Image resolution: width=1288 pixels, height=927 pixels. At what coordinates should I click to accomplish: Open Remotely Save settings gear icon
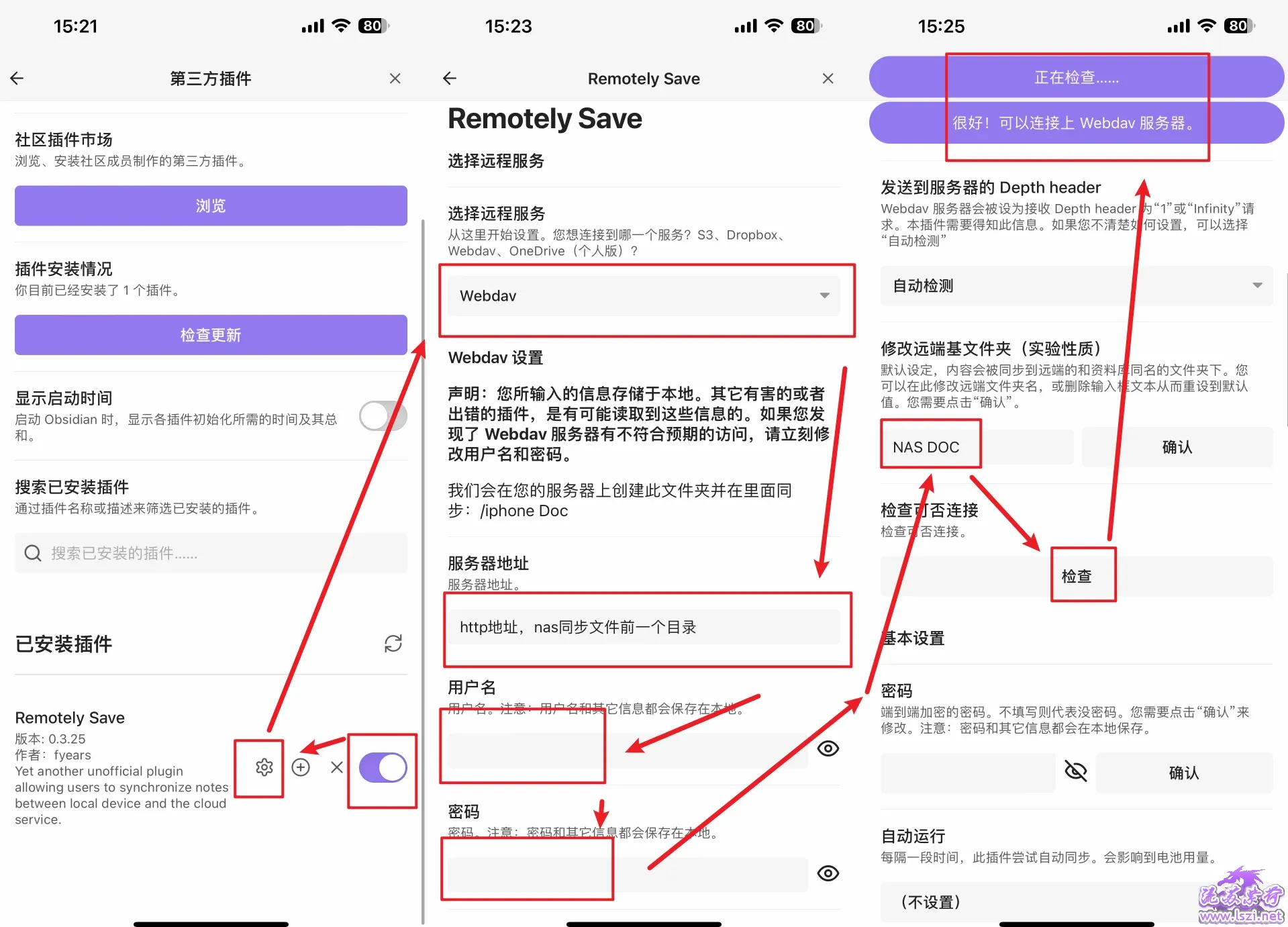264,767
